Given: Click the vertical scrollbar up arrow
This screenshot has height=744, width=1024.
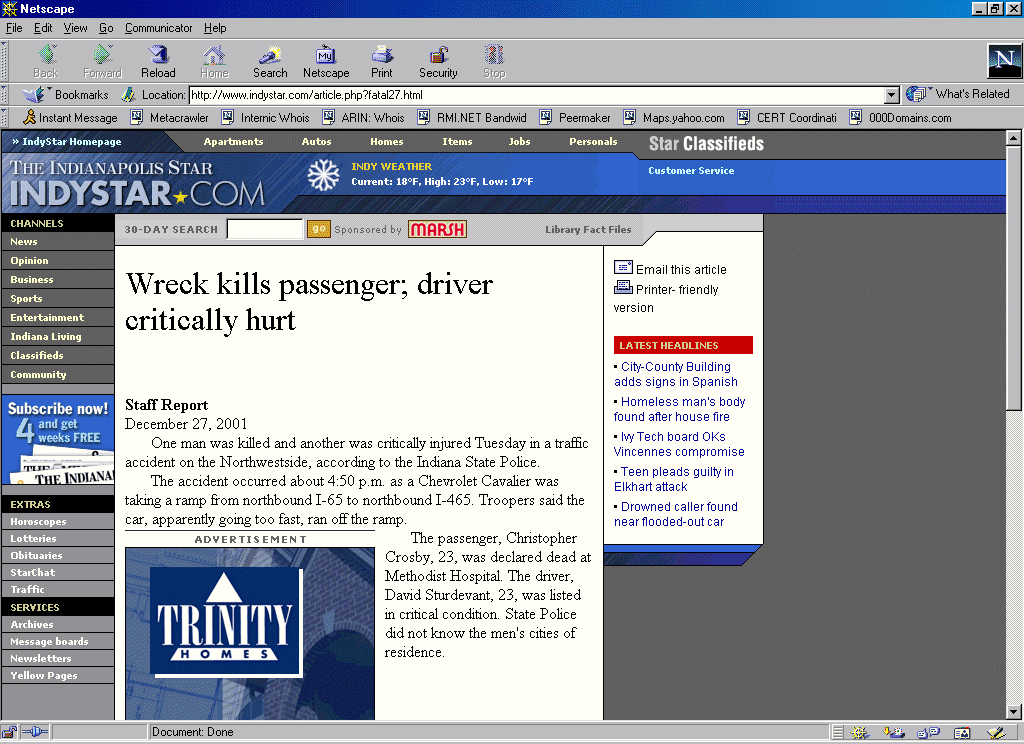Looking at the screenshot, I should coord(1013,138).
